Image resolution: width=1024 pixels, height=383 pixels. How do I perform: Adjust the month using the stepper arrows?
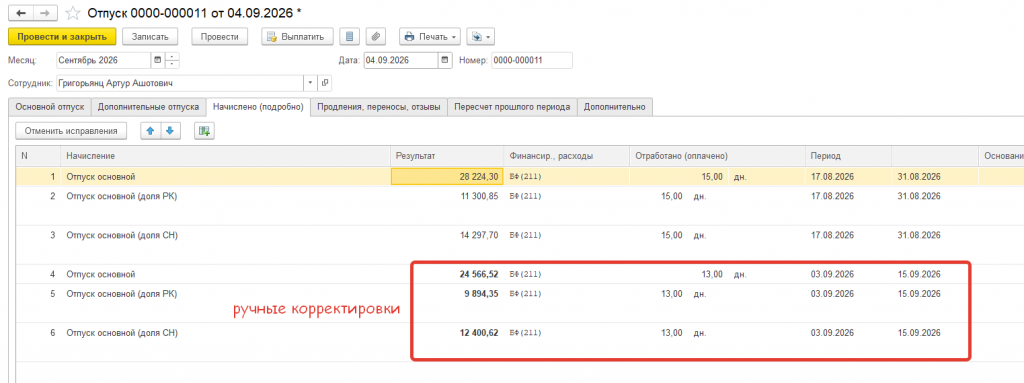click(x=172, y=60)
